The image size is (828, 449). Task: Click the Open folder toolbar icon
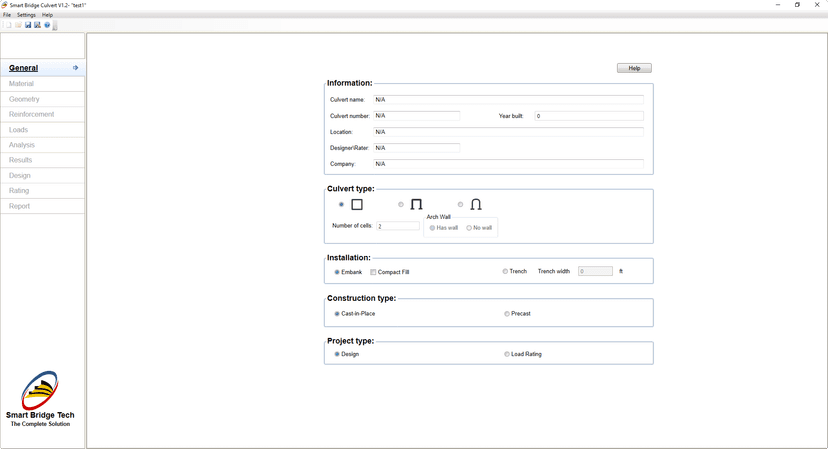coord(18,25)
